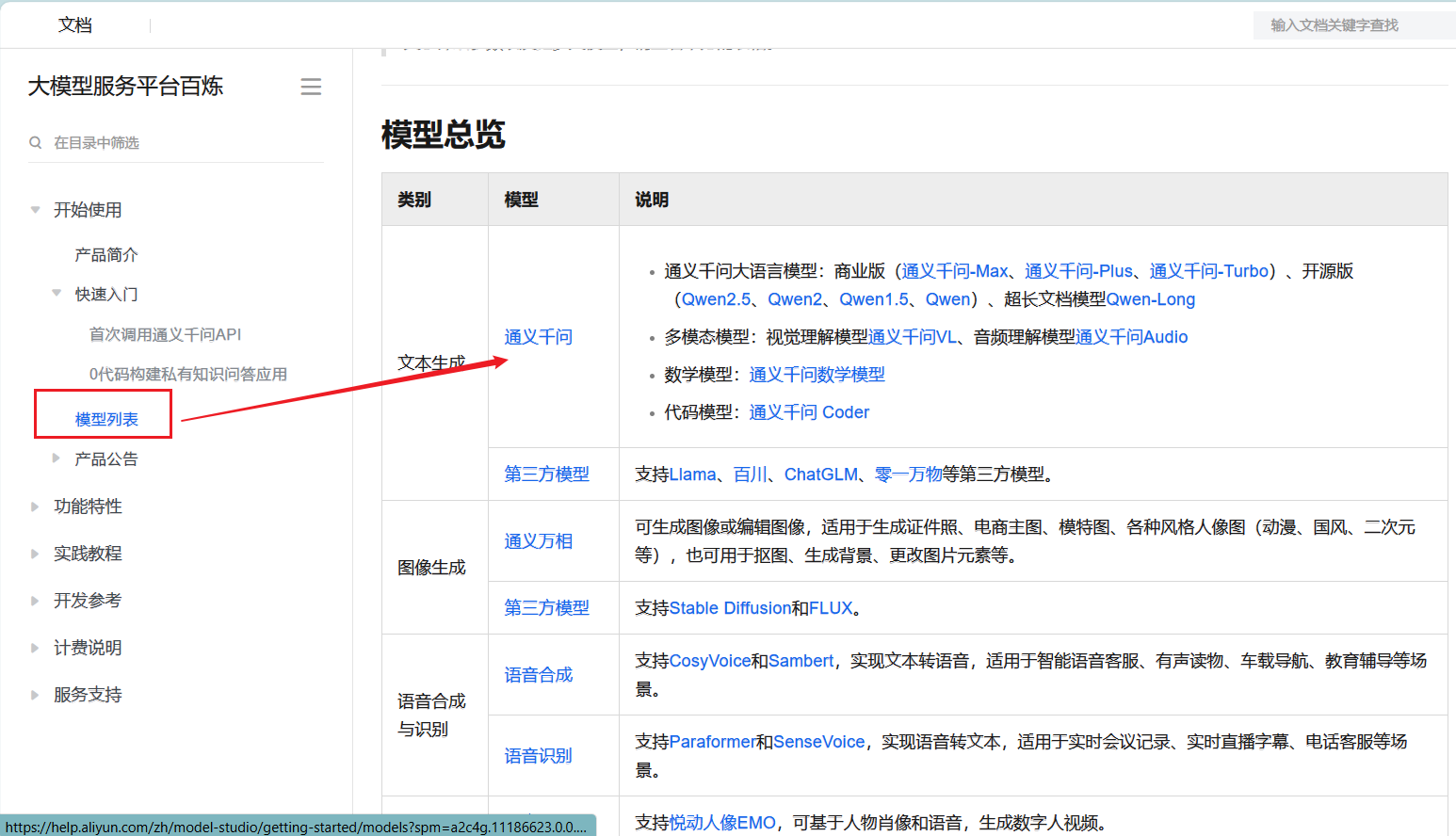
Task: Open the 通义千问 model link
Action: tap(539, 337)
